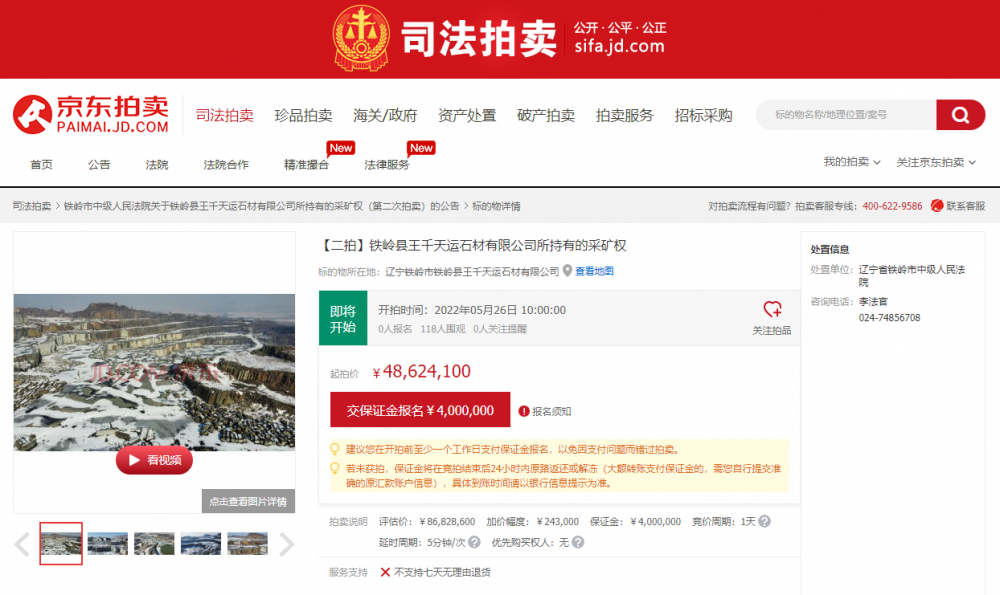The height and width of the screenshot is (595, 1000).
Task: Select the second quarry thumbnail
Action: (x=108, y=543)
